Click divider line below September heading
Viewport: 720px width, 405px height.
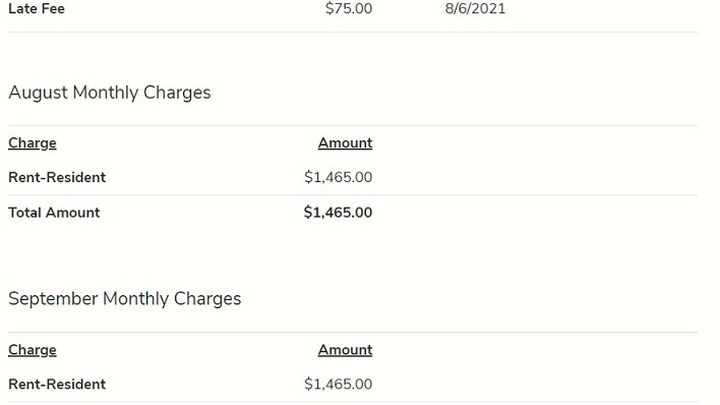point(353,332)
